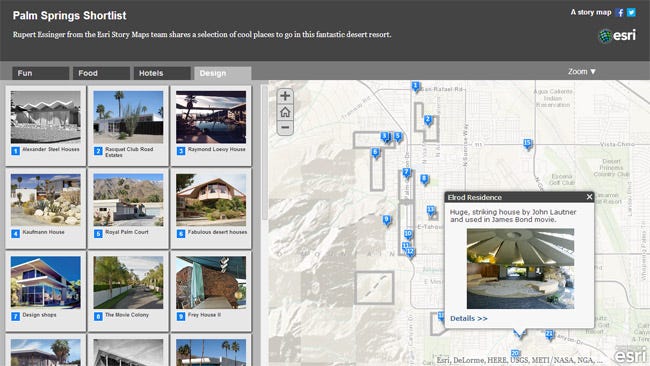Open Details link in Elrod Residence popup
The height and width of the screenshot is (366, 650).
point(468,318)
